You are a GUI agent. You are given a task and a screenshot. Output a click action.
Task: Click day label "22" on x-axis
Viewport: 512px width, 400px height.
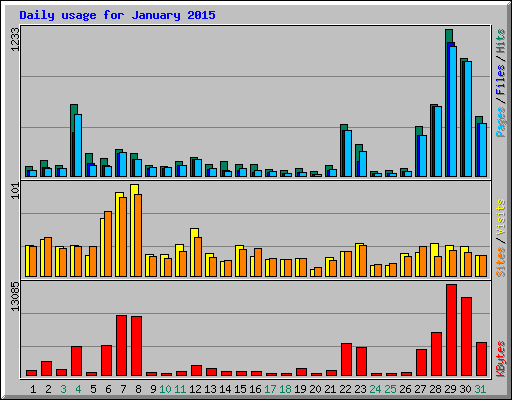tap(345, 389)
